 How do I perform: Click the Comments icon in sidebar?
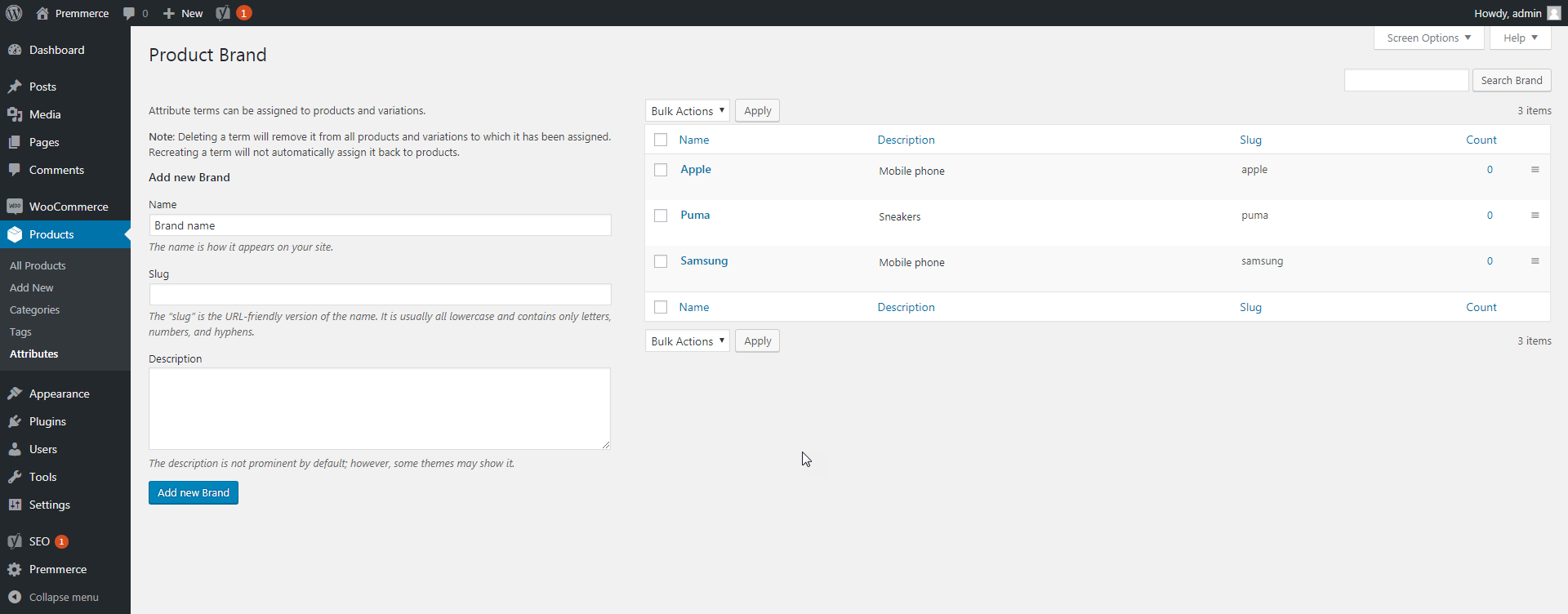pos(15,170)
